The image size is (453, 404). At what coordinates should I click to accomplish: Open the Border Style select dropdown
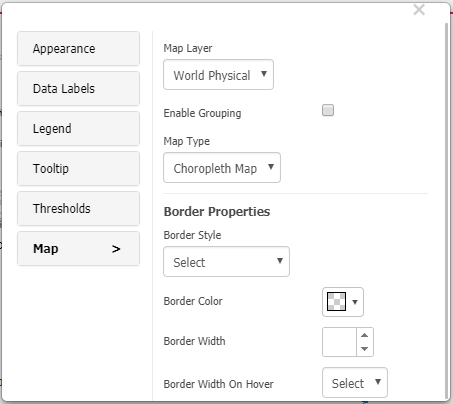[x=226, y=262]
